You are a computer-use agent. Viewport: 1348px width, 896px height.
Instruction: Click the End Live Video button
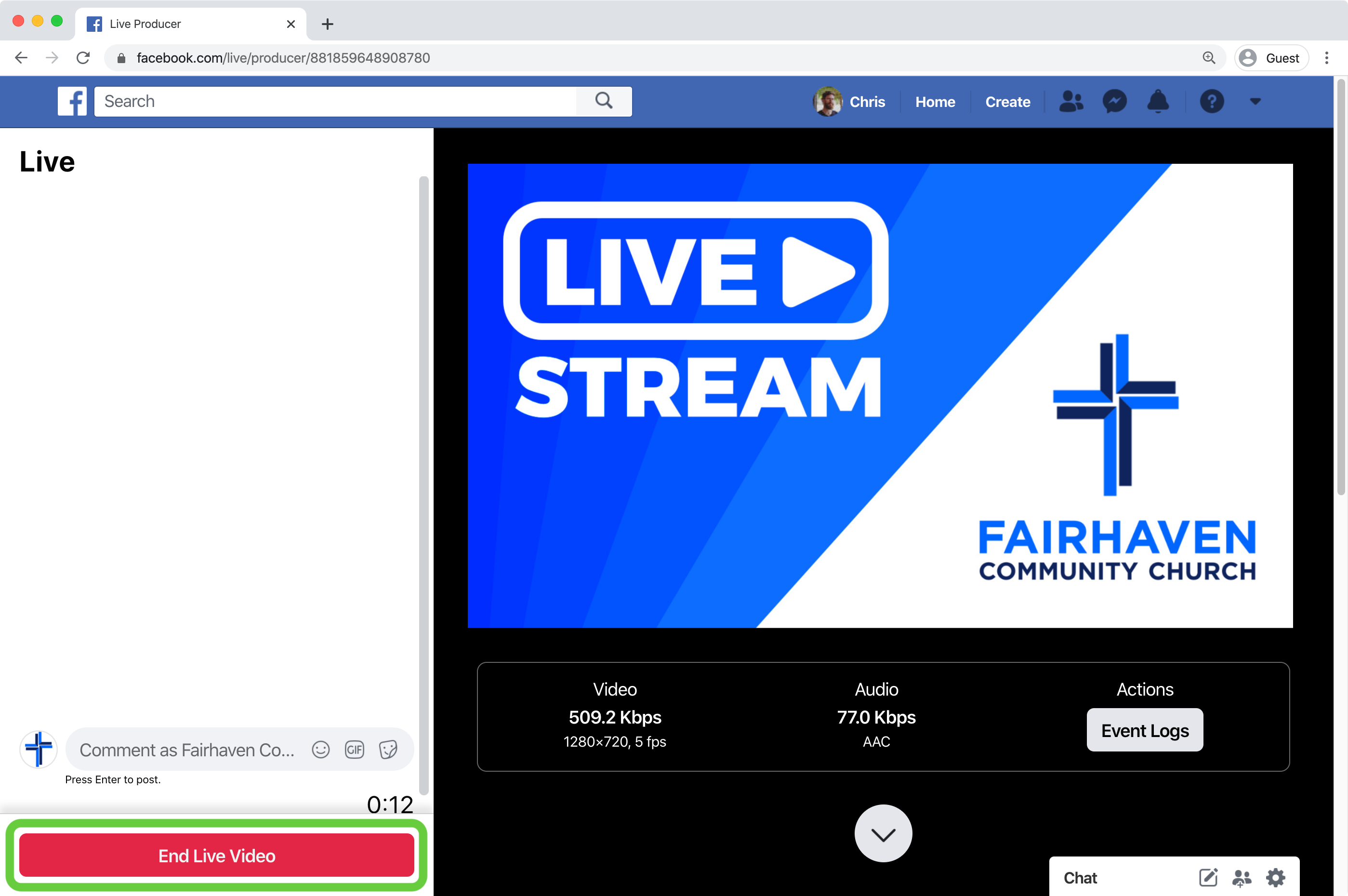coord(217,856)
